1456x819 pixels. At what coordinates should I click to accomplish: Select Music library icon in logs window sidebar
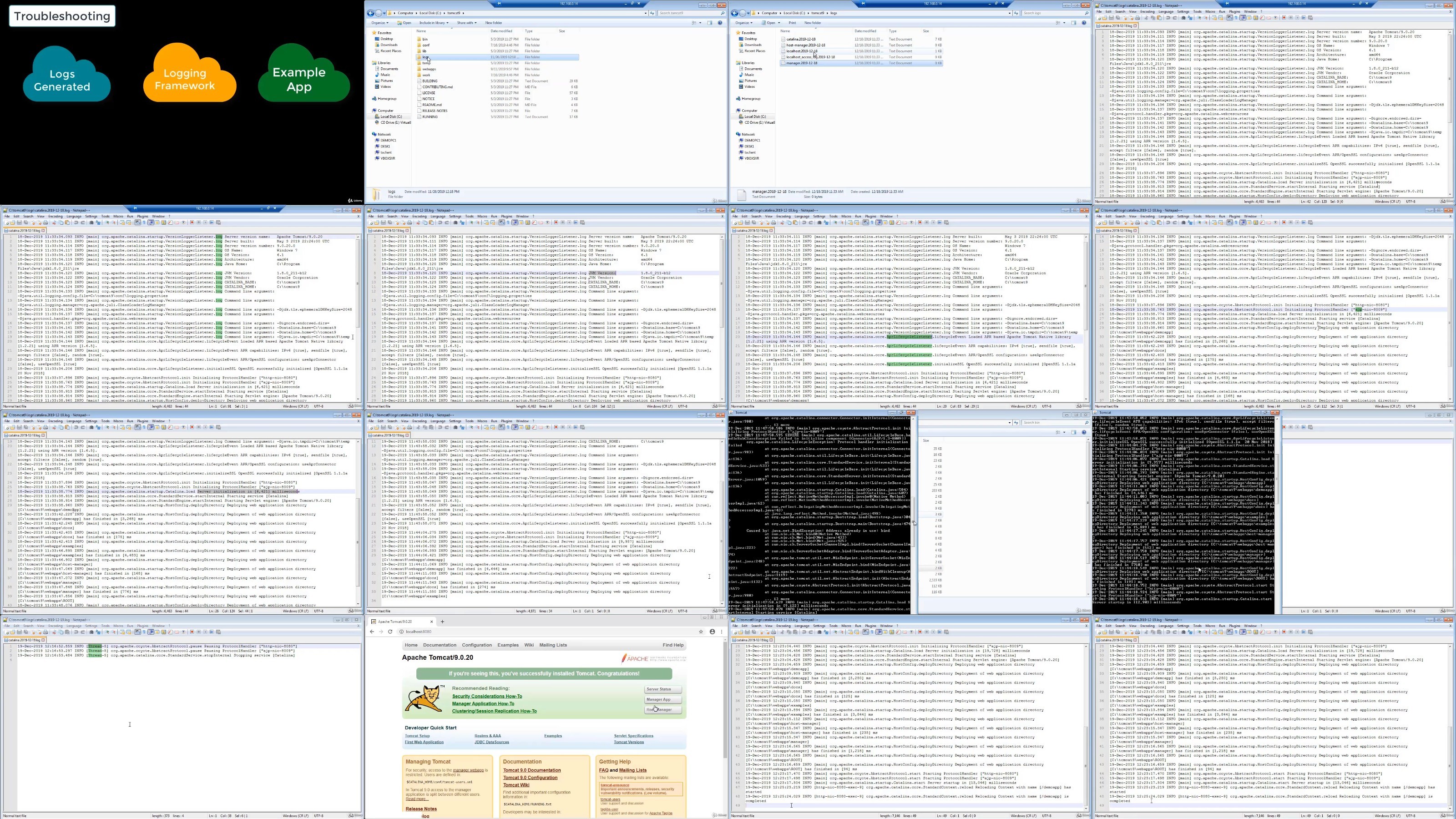point(741,75)
